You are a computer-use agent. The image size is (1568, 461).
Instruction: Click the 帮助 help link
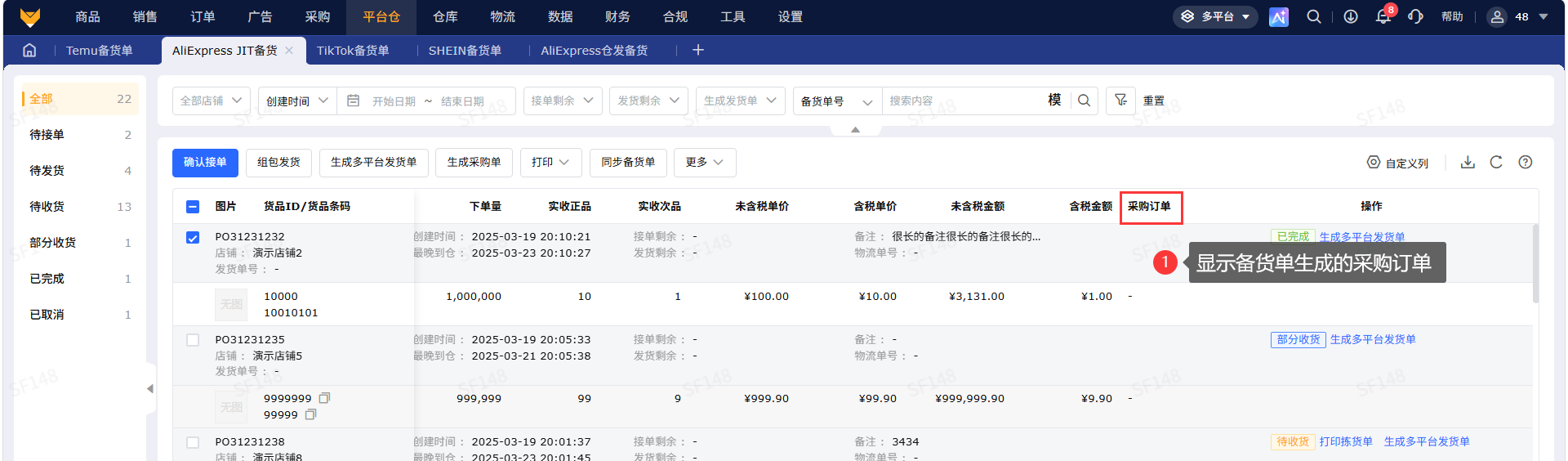1452,16
